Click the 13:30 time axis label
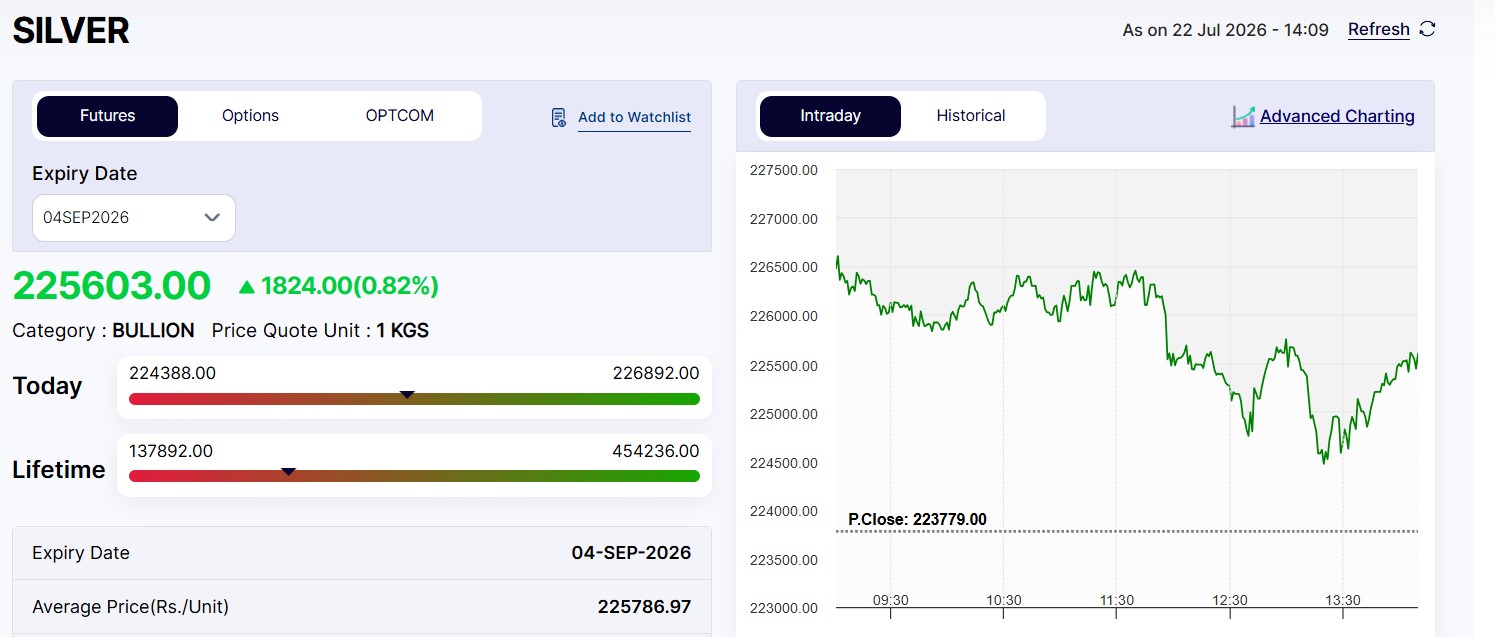1495x637 pixels. pyautogui.click(x=1343, y=600)
